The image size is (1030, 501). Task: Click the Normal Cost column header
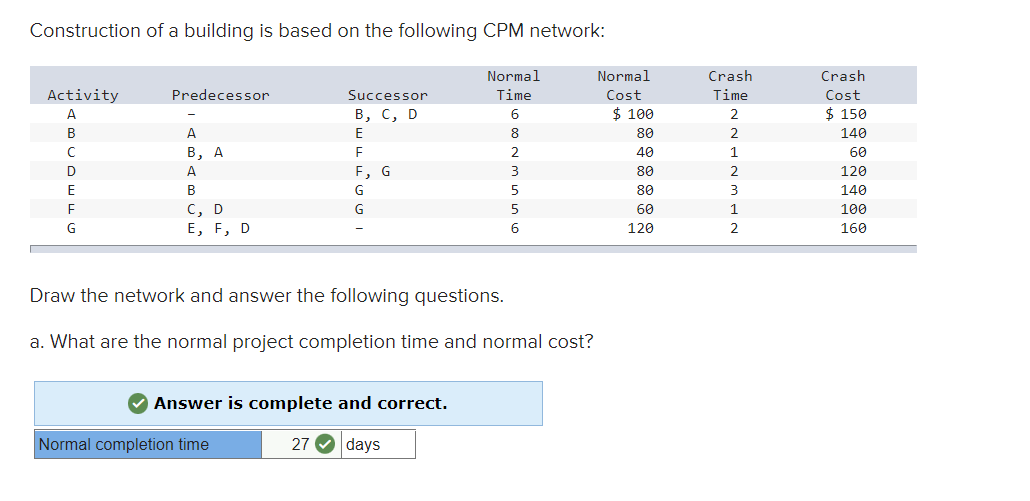tap(624, 86)
